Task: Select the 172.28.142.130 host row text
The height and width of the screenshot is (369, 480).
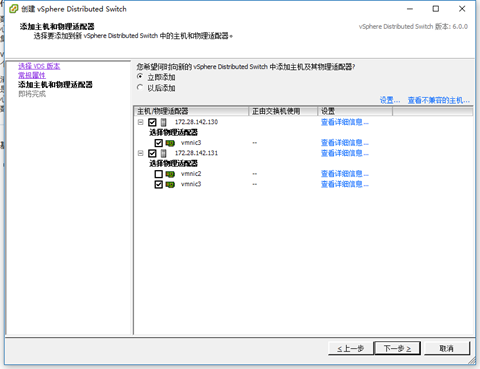Action: (x=196, y=122)
